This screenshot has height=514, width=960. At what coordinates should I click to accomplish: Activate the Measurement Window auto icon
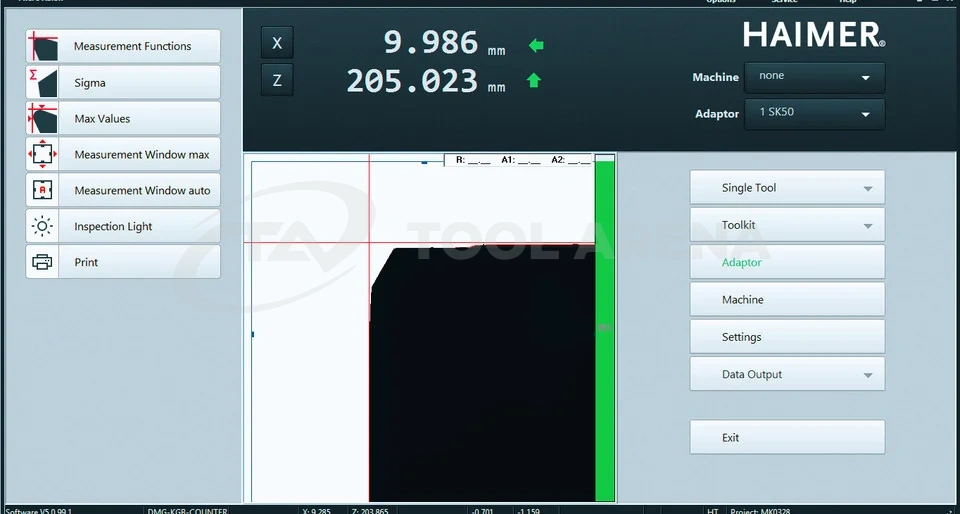(x=43, y=190)
